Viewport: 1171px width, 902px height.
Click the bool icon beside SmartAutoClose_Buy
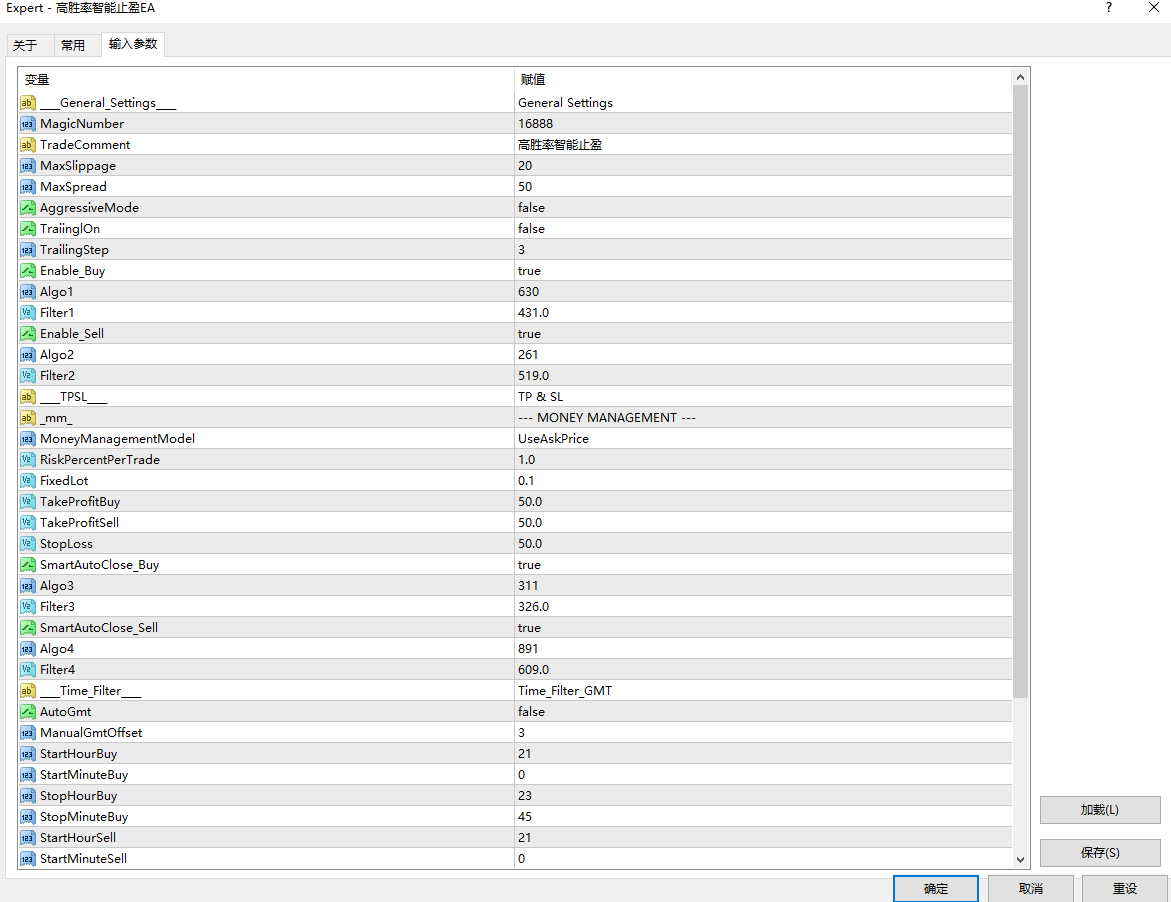(28, 565)
